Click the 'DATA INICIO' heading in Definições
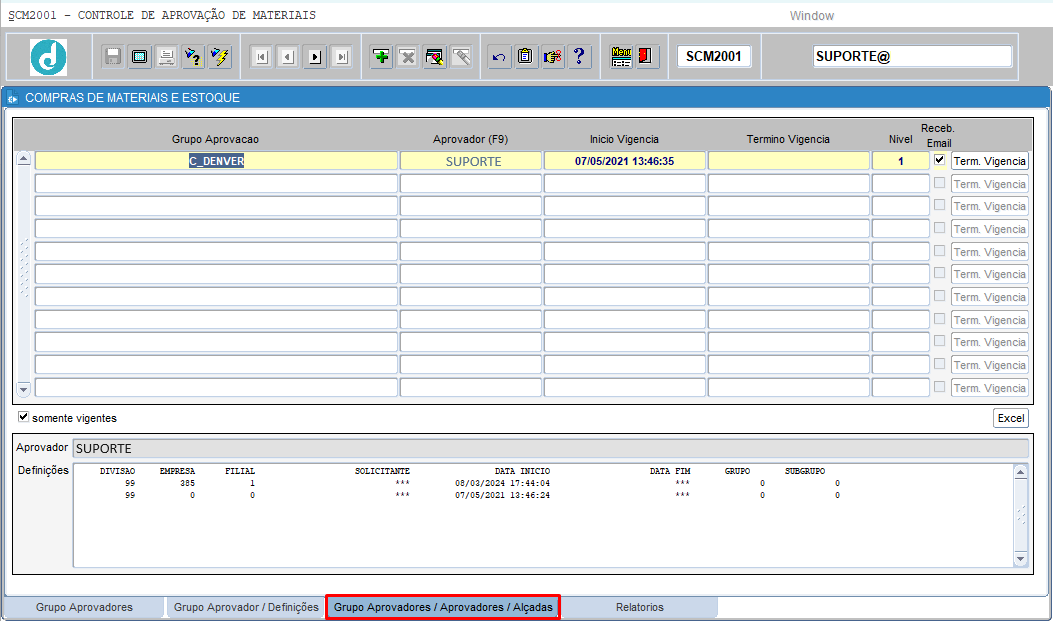Image resolution: width=1053 pixels, height=621 pixels. point(522,471)
